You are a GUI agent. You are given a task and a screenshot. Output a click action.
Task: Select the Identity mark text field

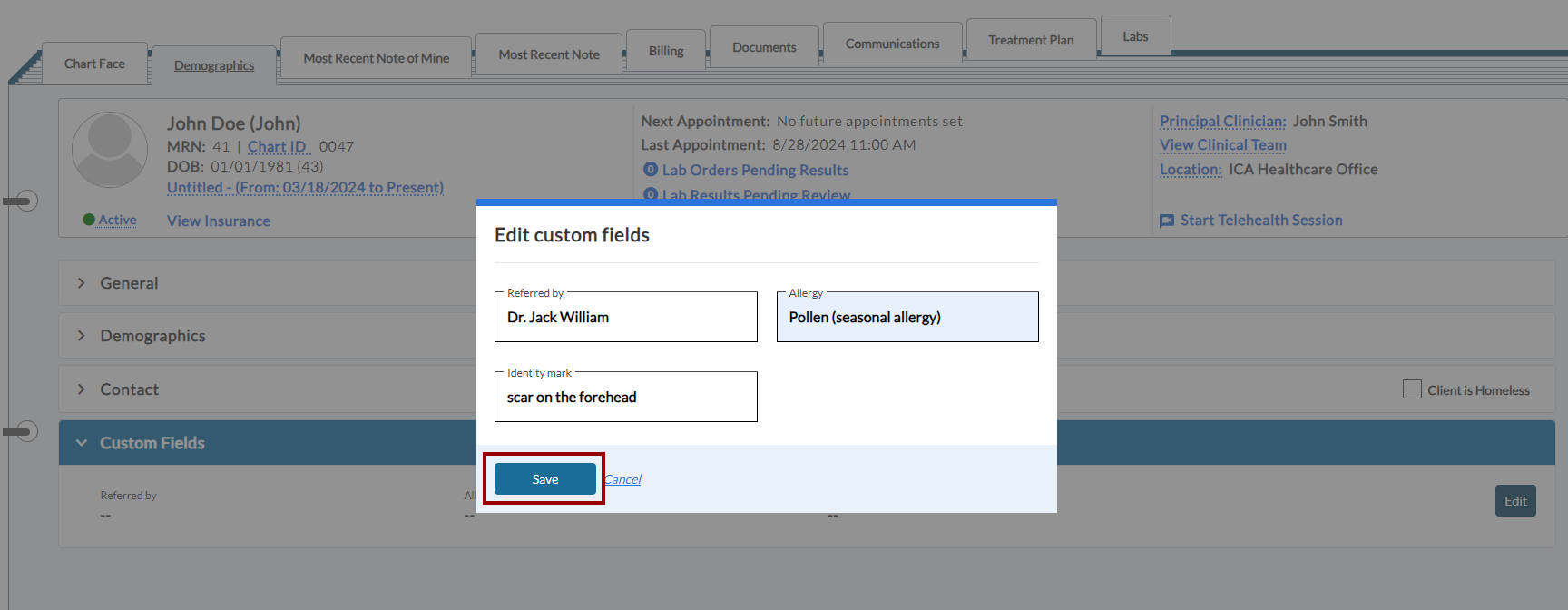click(x=625, y=397)
